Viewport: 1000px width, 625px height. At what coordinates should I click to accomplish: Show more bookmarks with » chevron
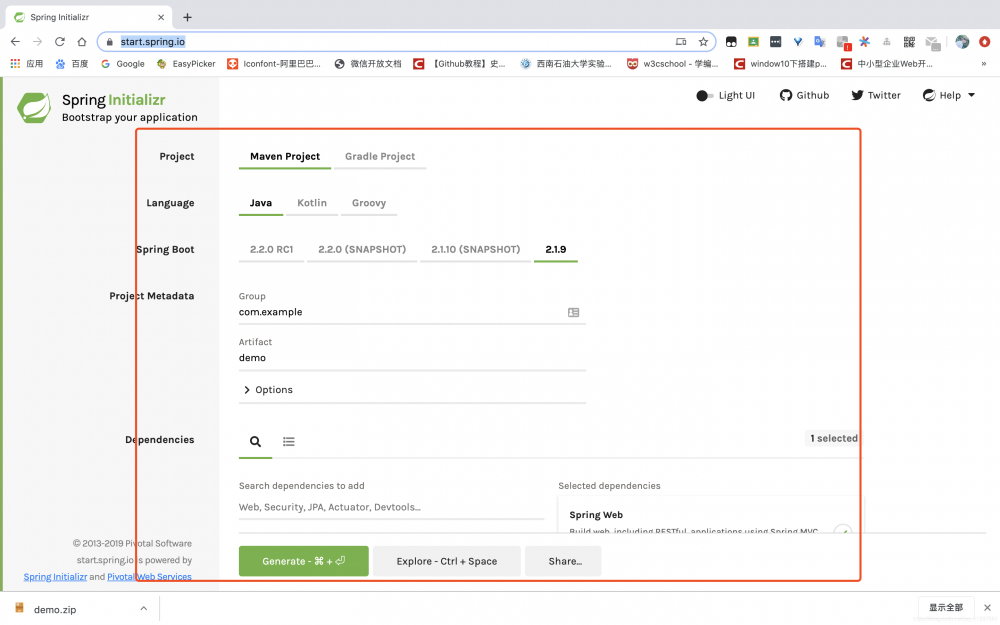click(983, 64)
